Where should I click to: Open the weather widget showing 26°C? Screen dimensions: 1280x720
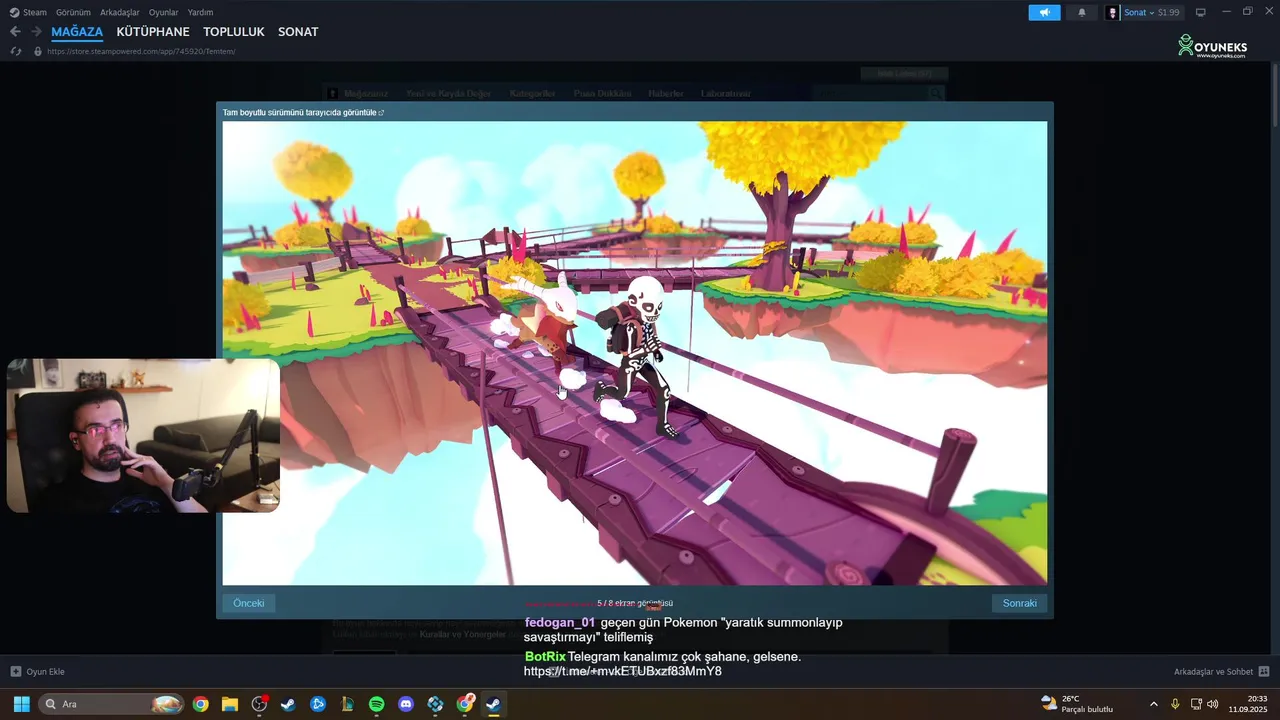pos(1077,704)
